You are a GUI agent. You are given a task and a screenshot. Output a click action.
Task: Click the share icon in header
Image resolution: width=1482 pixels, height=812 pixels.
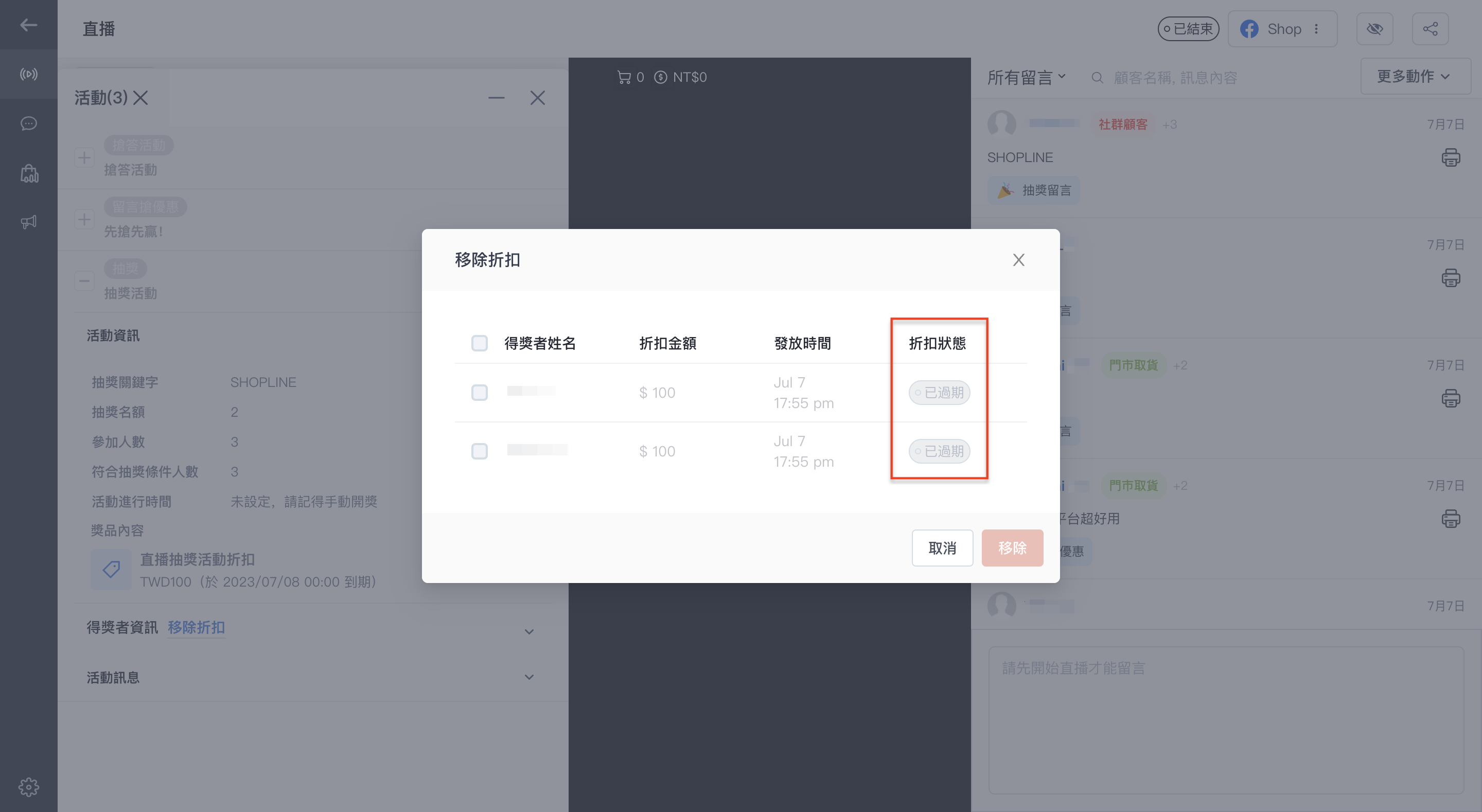click(1430, 29)
